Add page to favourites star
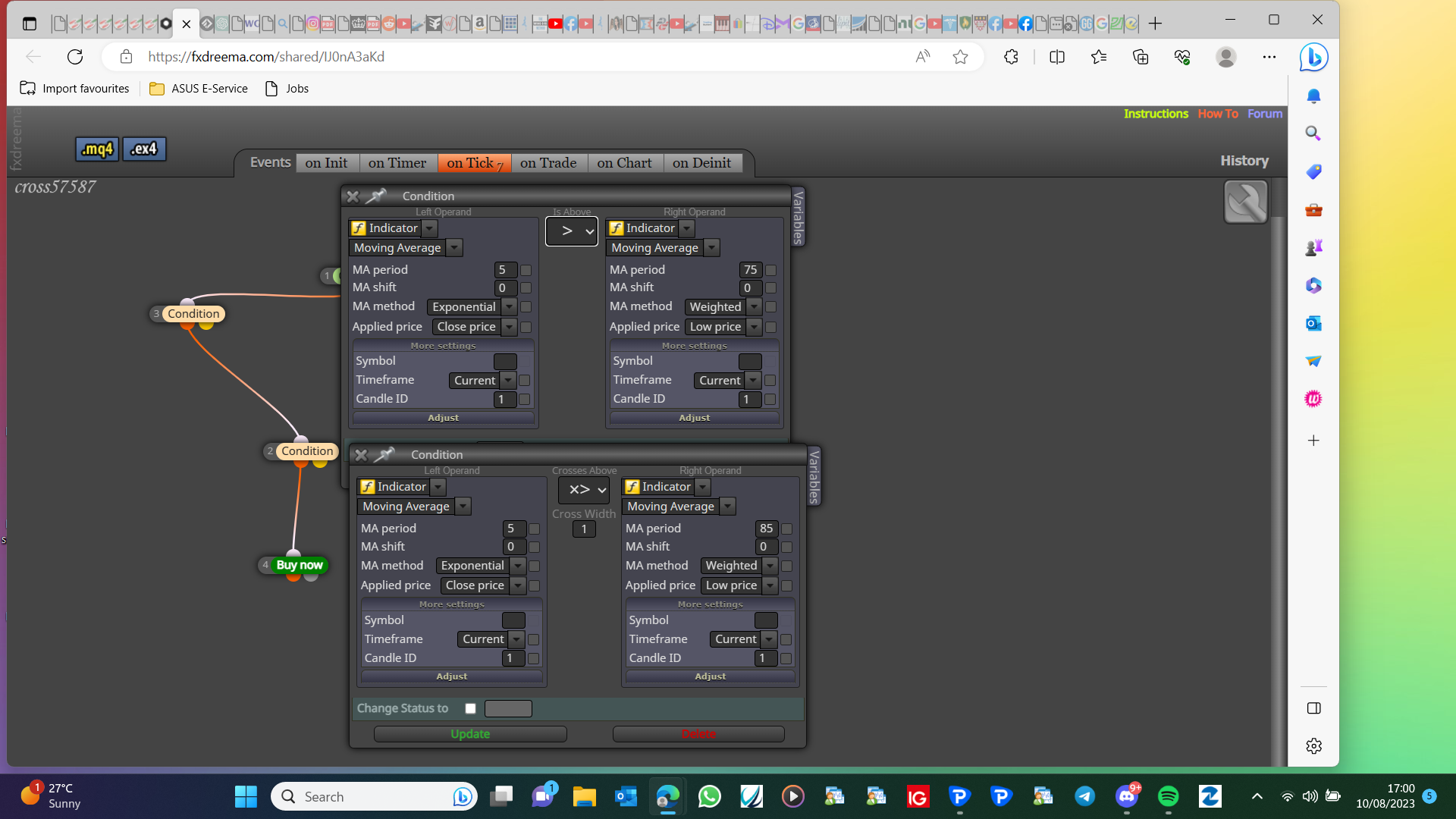 960,57
